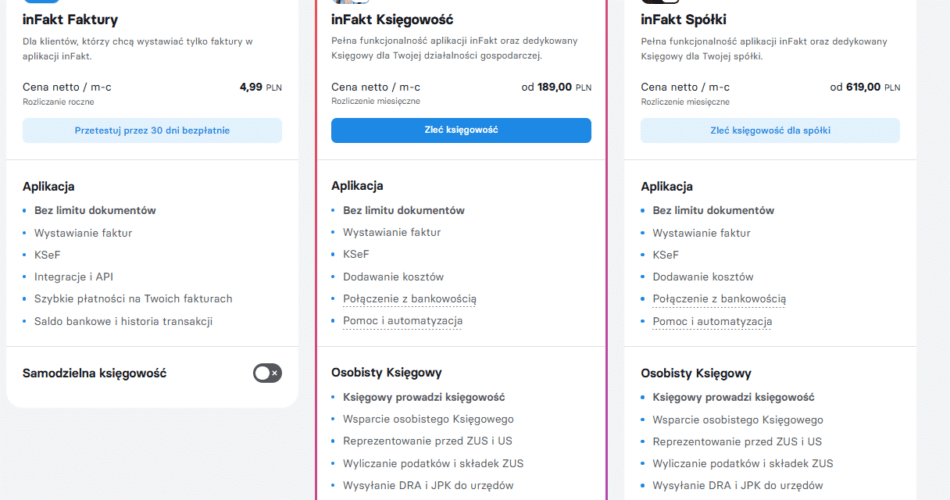Open 'Połączenie z bankowością' in inFakt Księgowość plan

click(409, 299)
